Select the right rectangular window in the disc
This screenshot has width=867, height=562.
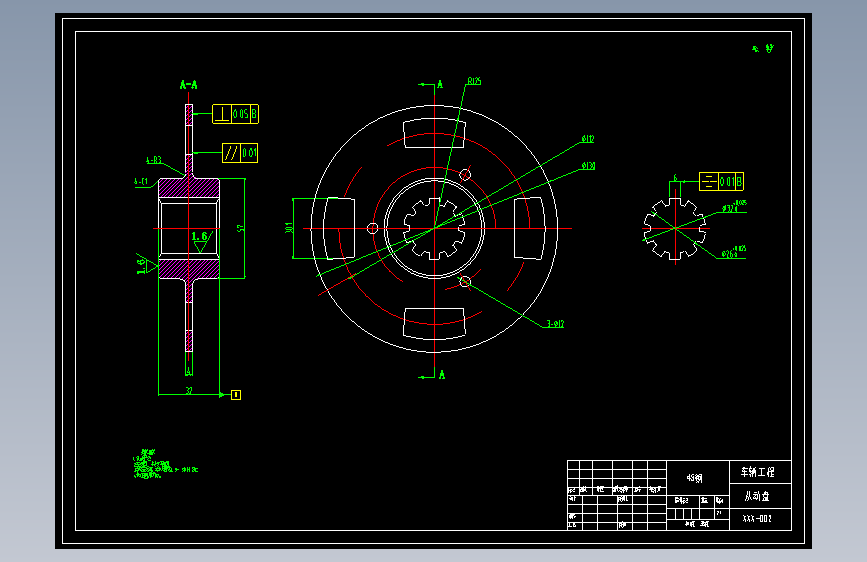coord(529,228)
